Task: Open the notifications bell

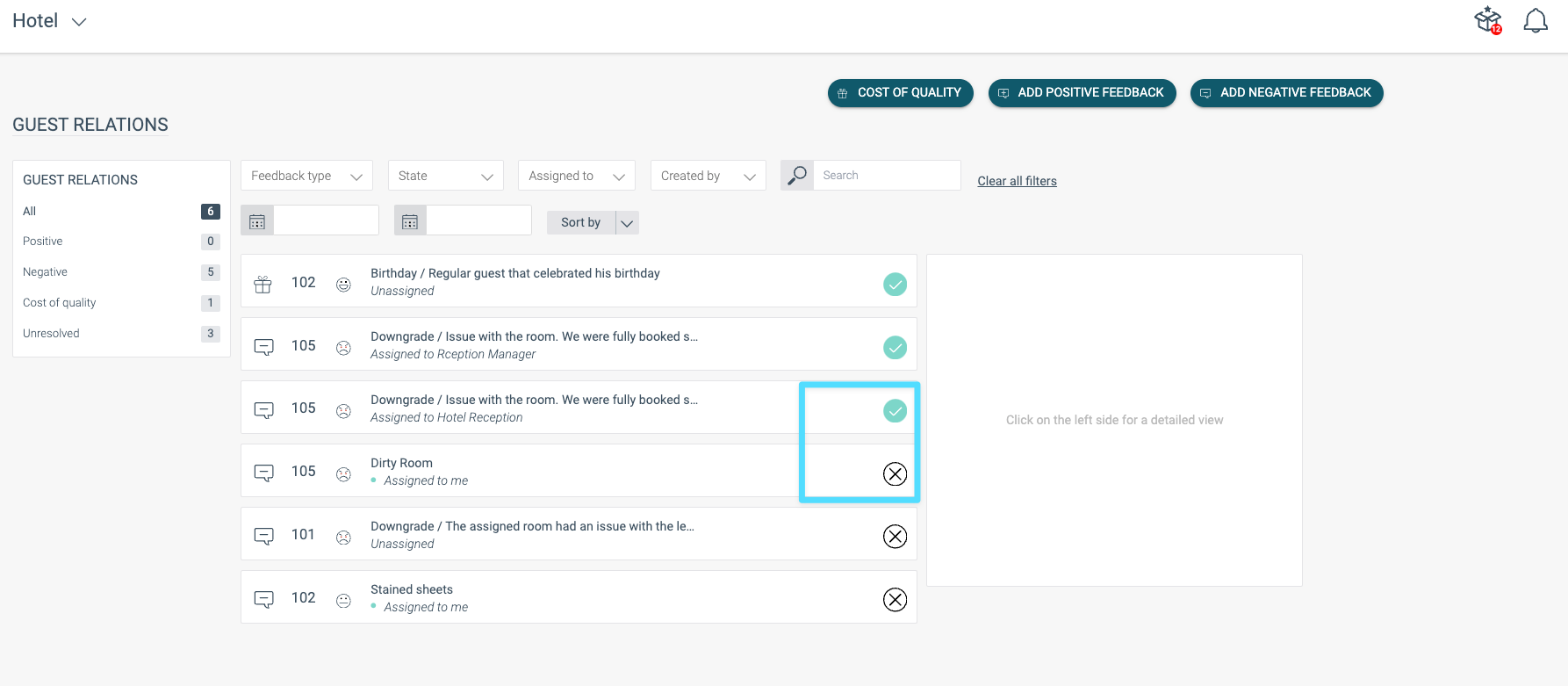Action: tap(1536, 20)
